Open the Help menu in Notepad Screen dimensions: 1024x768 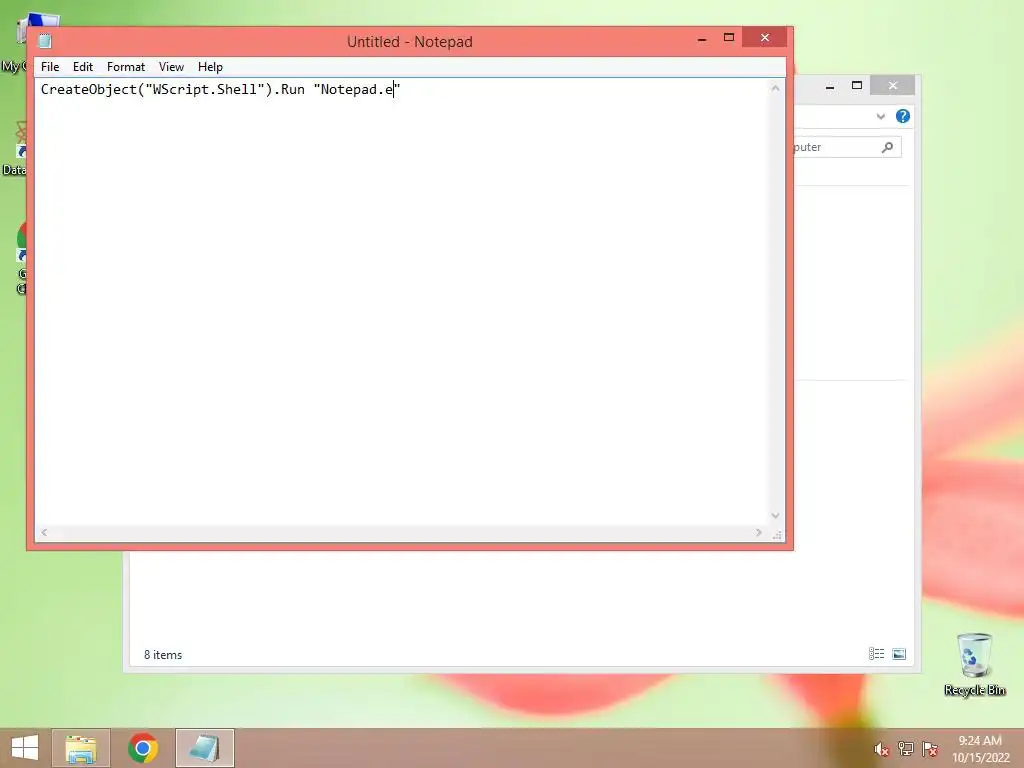pyautogui.click(x=210, y=67)
